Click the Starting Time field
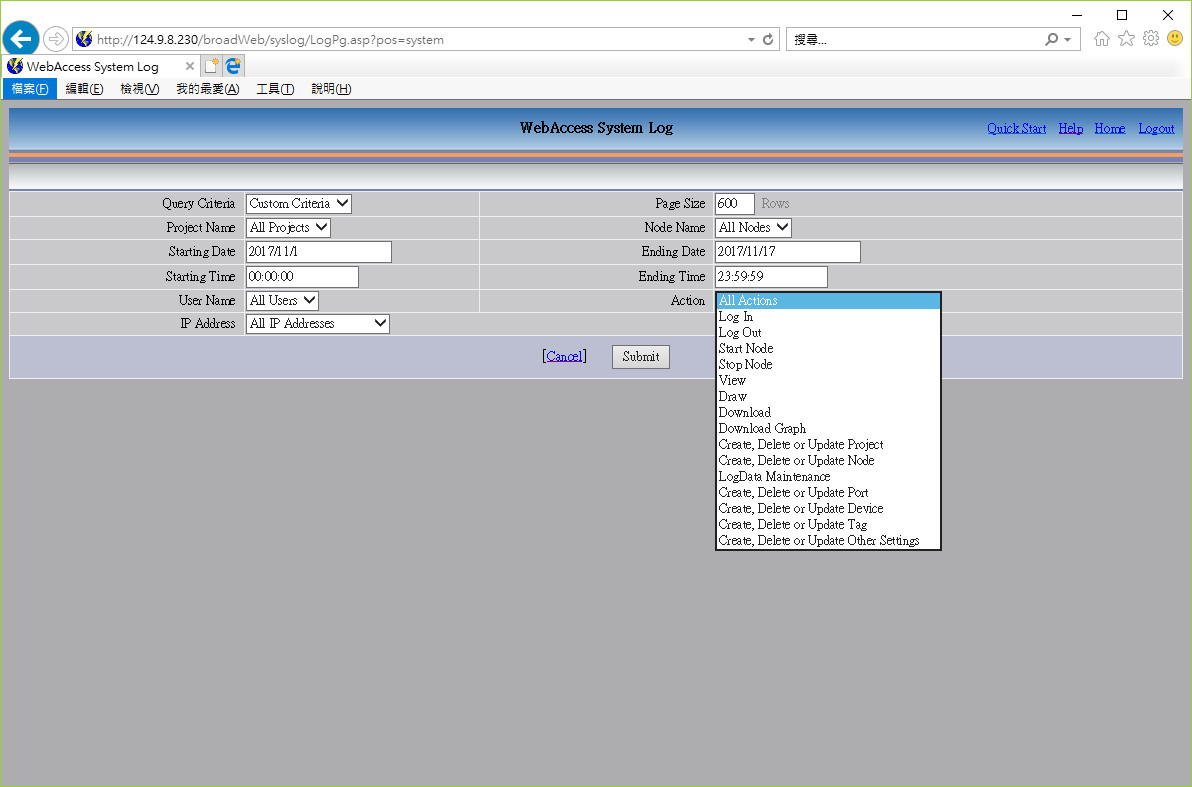Image resolution: width=1192 pixels, height=787 pixels. coord(302,277)
